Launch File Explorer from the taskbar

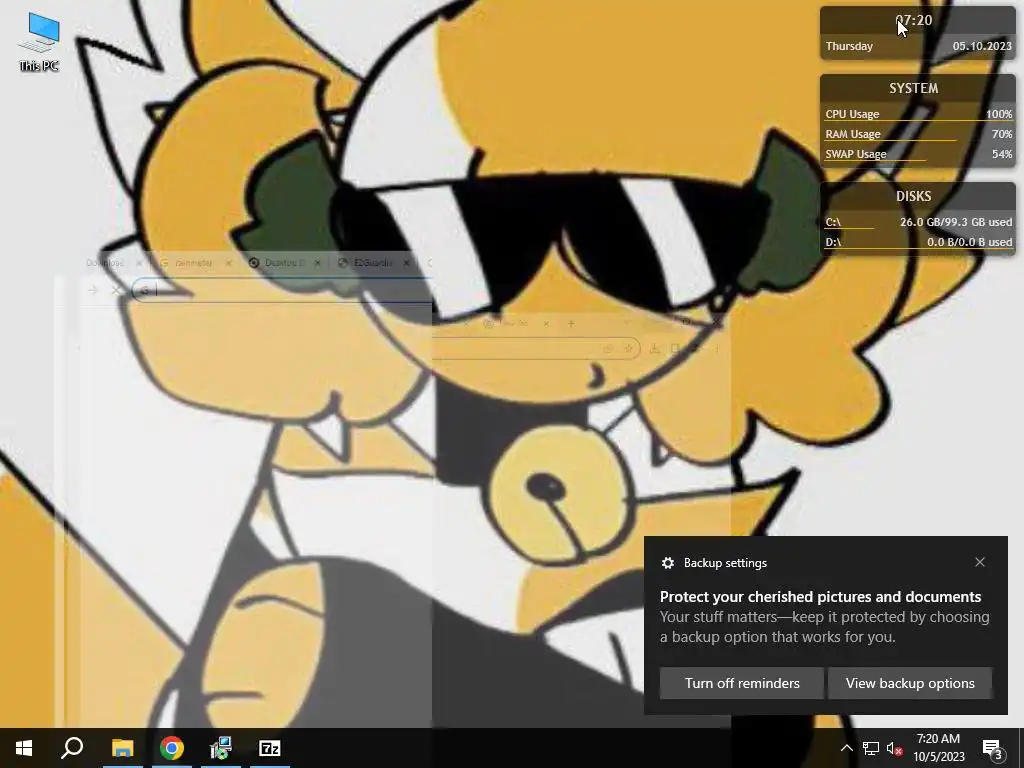(x=122, y=748)
